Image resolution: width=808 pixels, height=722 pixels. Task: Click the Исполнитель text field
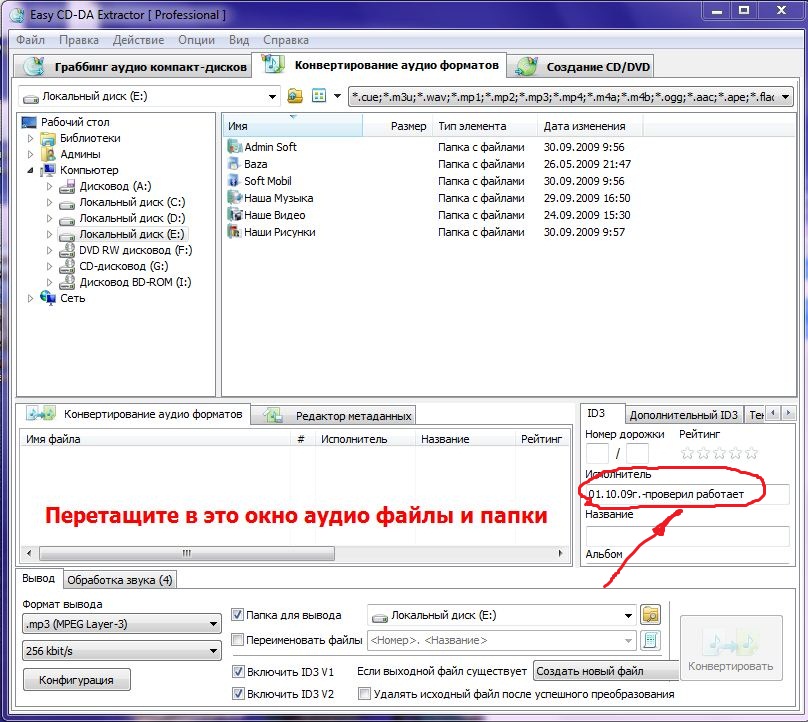687,494
